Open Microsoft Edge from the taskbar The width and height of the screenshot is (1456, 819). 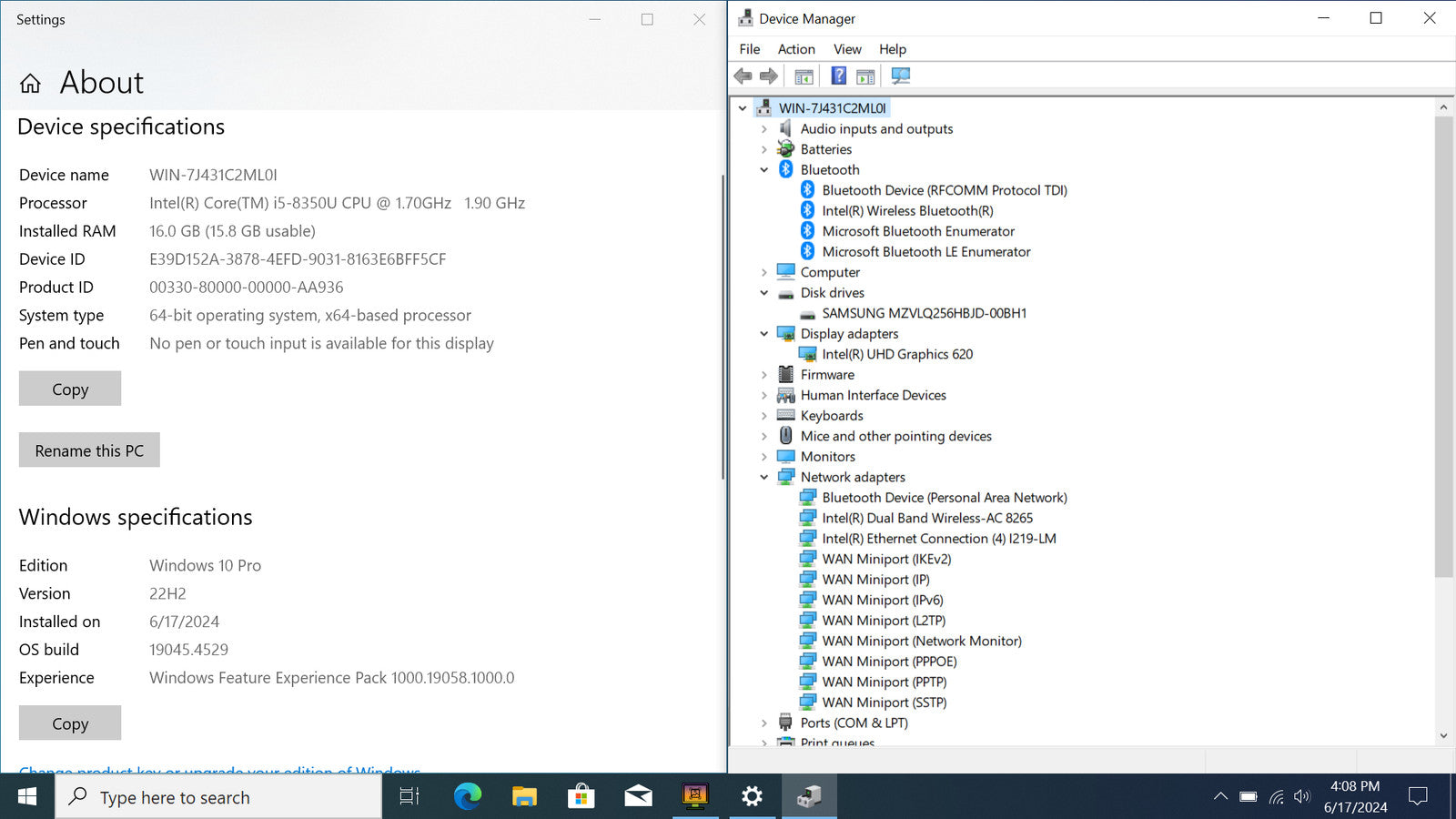coord(468,797)
